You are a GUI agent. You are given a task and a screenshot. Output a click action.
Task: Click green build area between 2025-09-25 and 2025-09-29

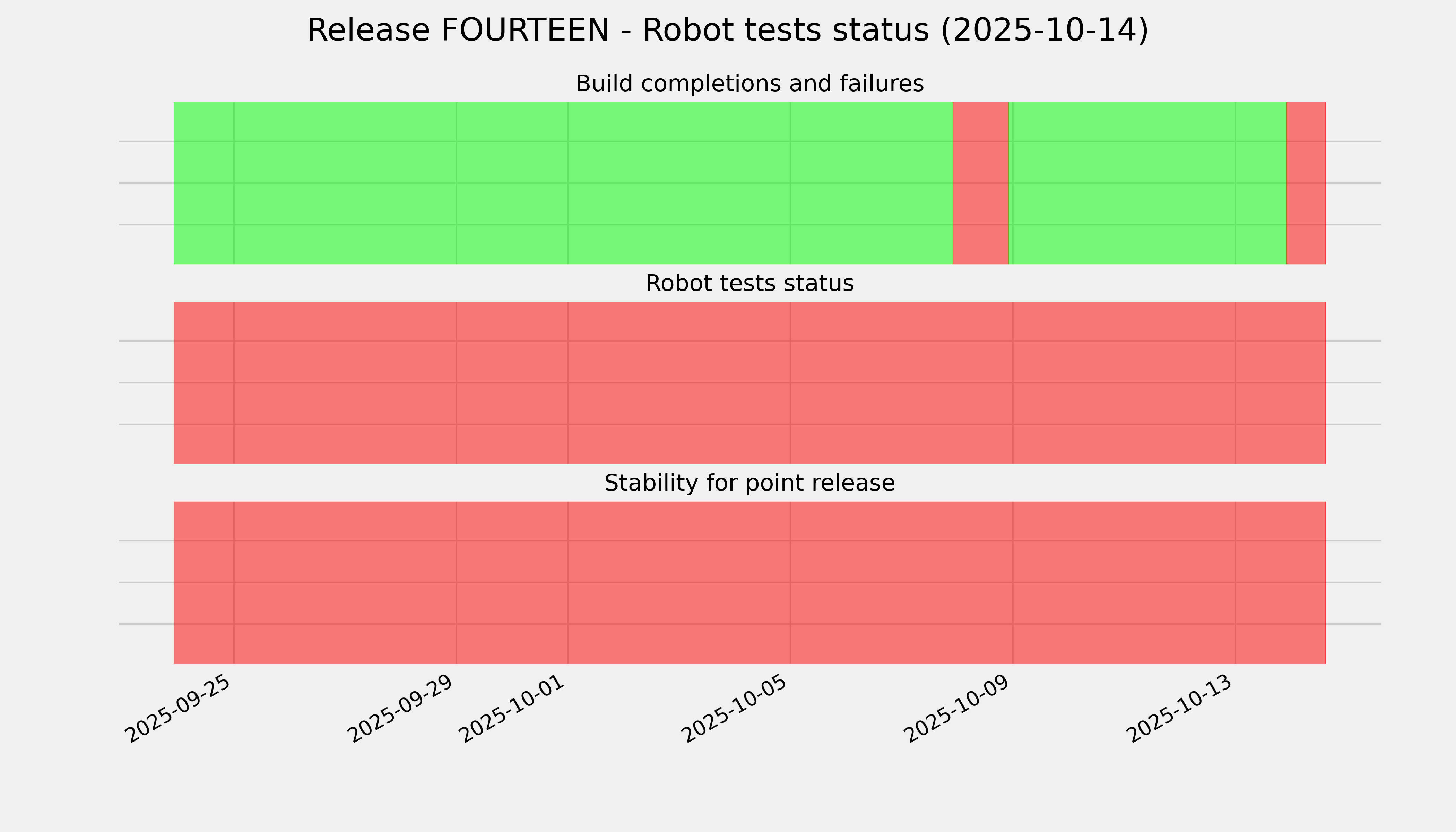click(x=345, y=183)
